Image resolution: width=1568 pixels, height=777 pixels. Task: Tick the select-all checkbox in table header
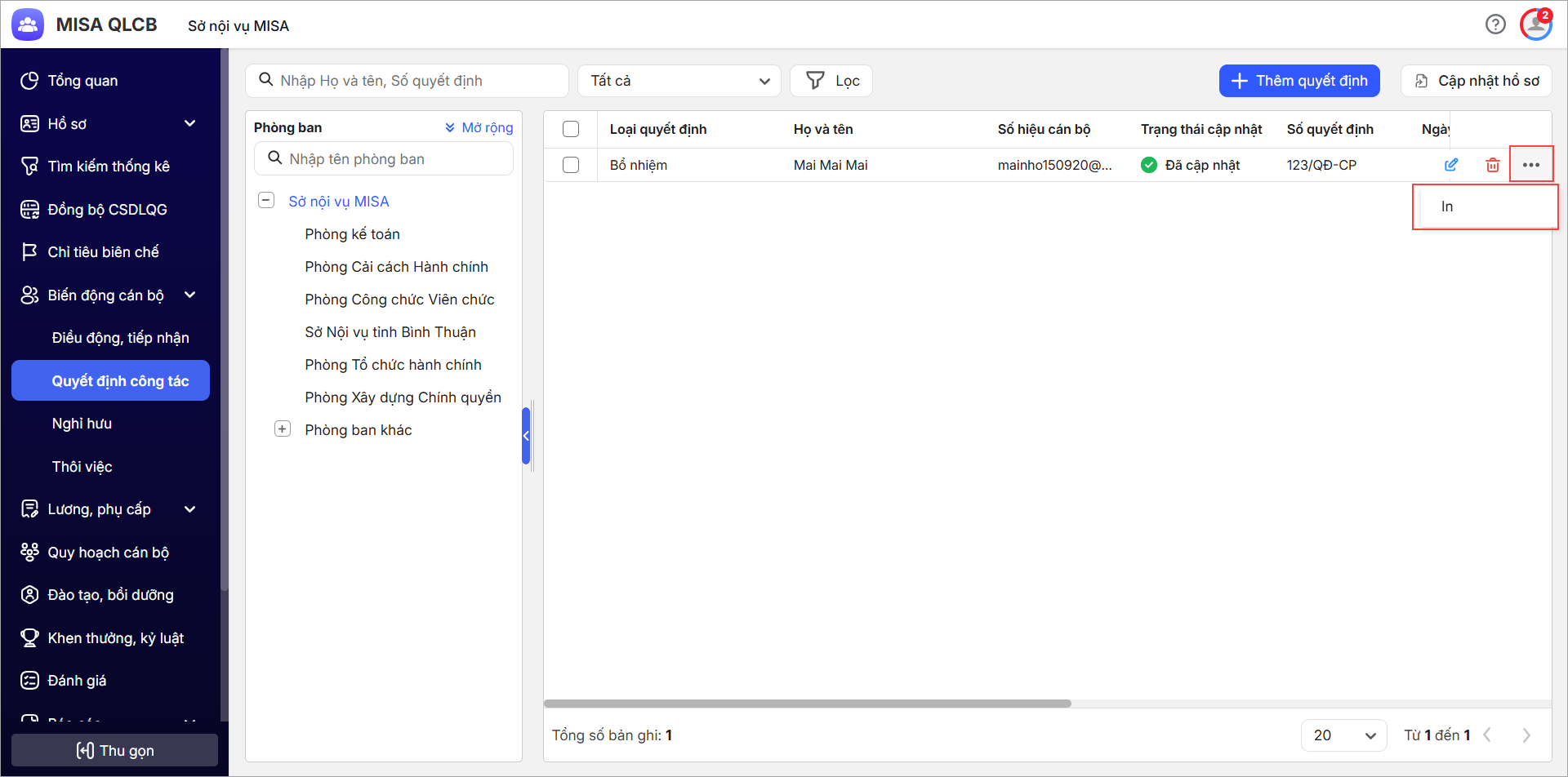coord(571,129)
